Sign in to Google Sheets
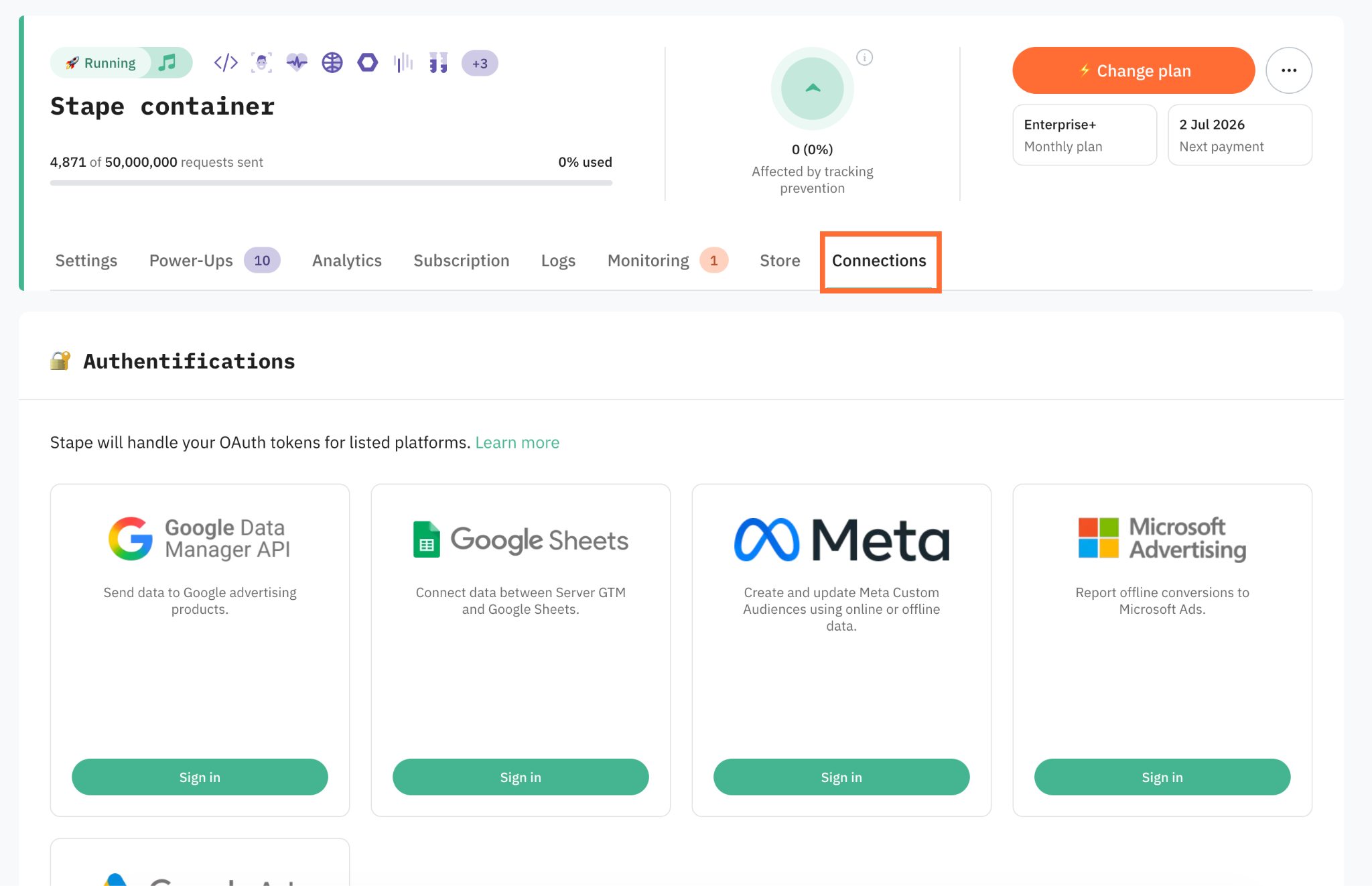The height and width of the screenshot is (886, 1372). 521,777
